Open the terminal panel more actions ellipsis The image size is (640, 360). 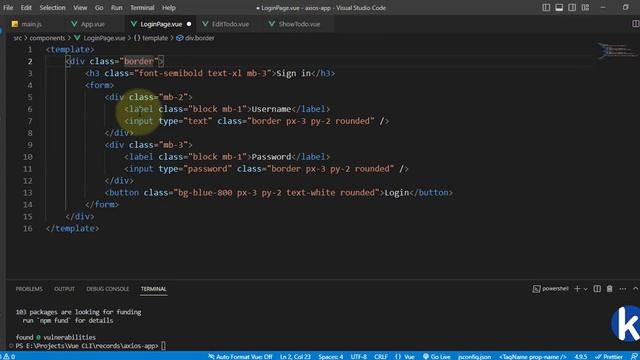(622, 289)
